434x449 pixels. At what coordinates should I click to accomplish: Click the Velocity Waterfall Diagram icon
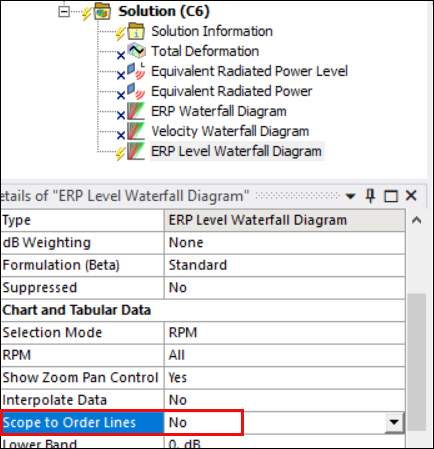[x=136, y=131]
